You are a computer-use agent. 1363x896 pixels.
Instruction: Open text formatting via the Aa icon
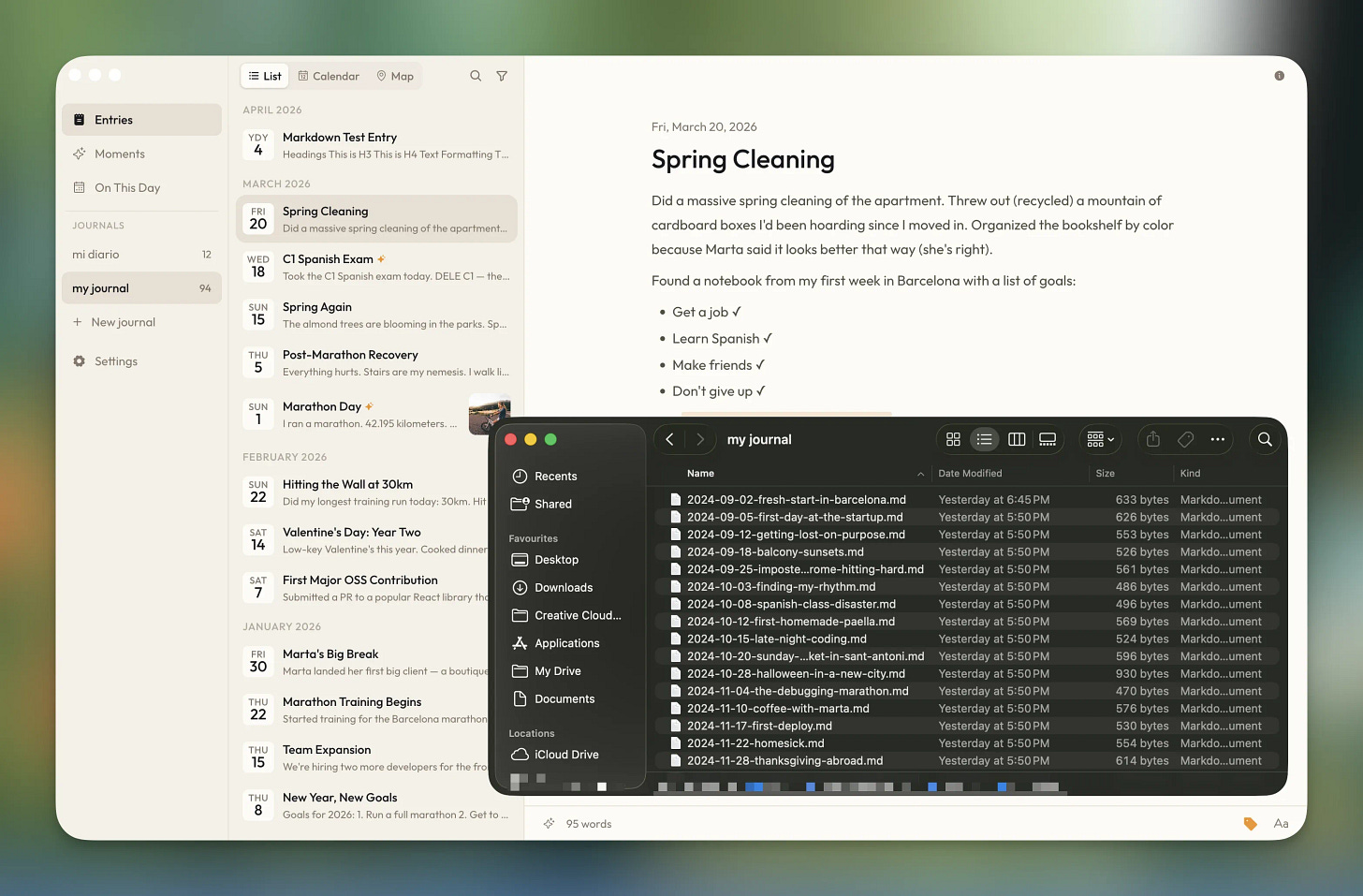click(1281, 824)
